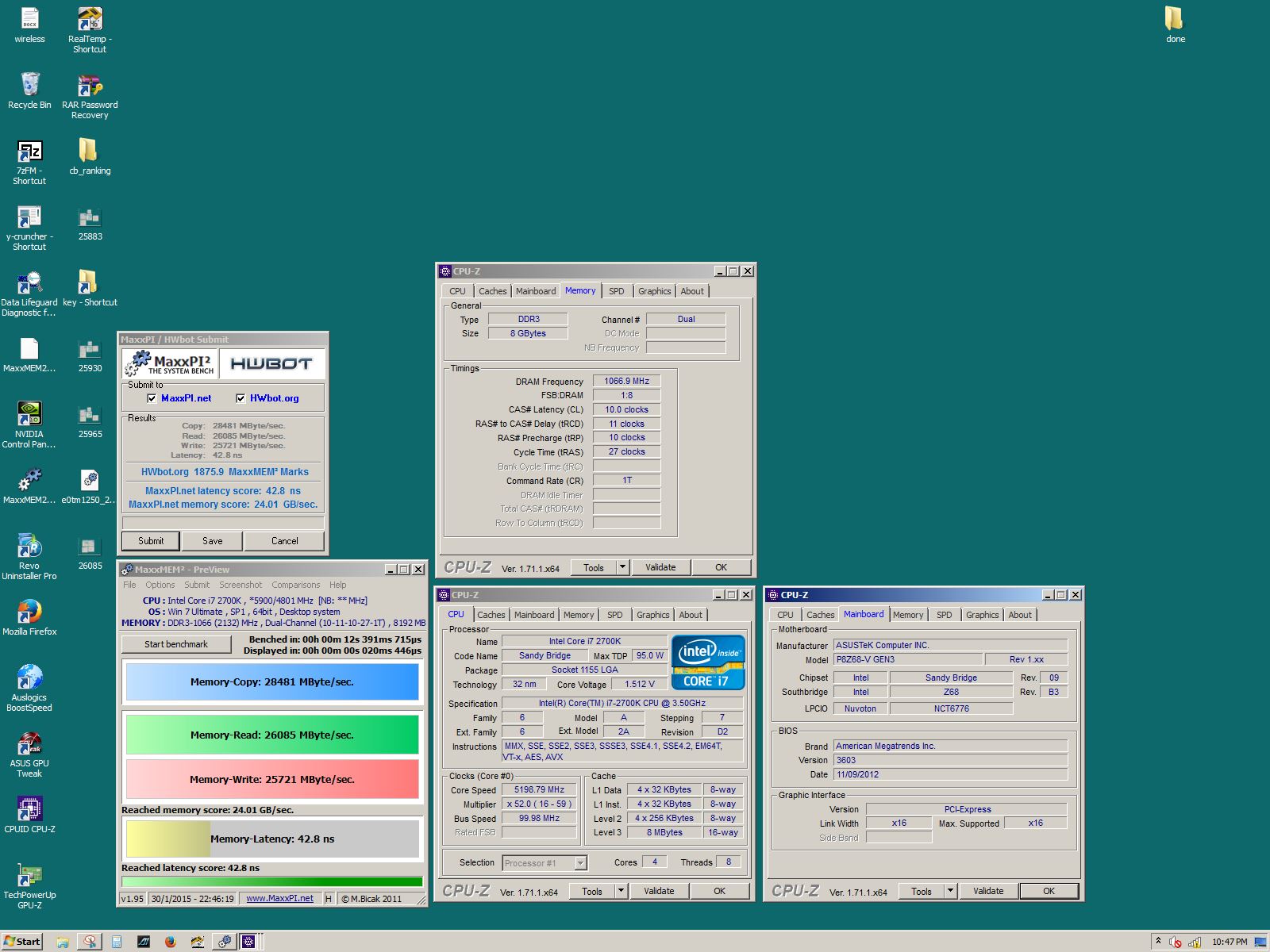Screen dimensions: 1270x952
Task: Open the Screenshot menu in MaxxMEM²
Action: click(x=241, y=585)
